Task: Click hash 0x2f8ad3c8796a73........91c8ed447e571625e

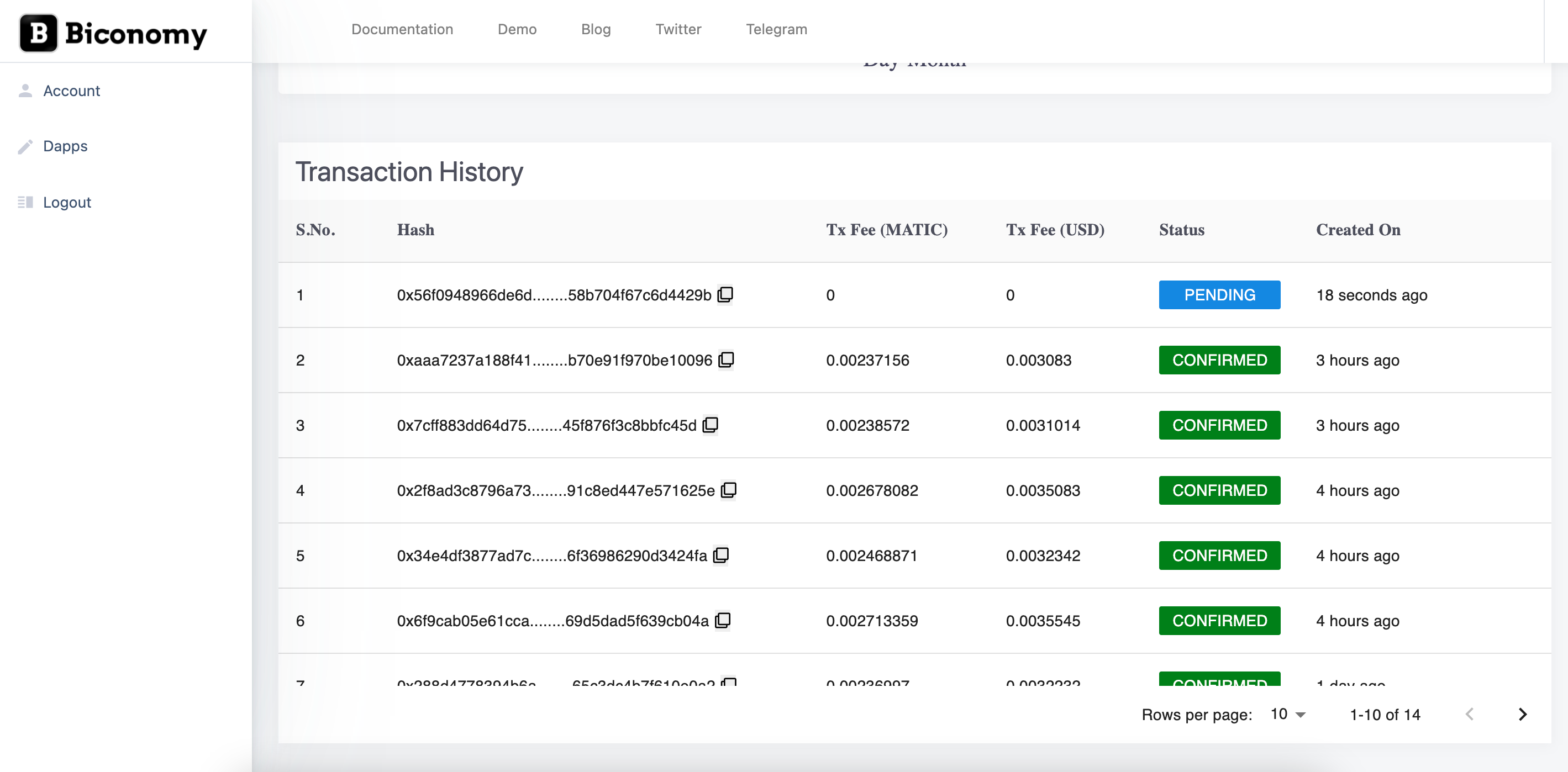Action: pos(556,490)
